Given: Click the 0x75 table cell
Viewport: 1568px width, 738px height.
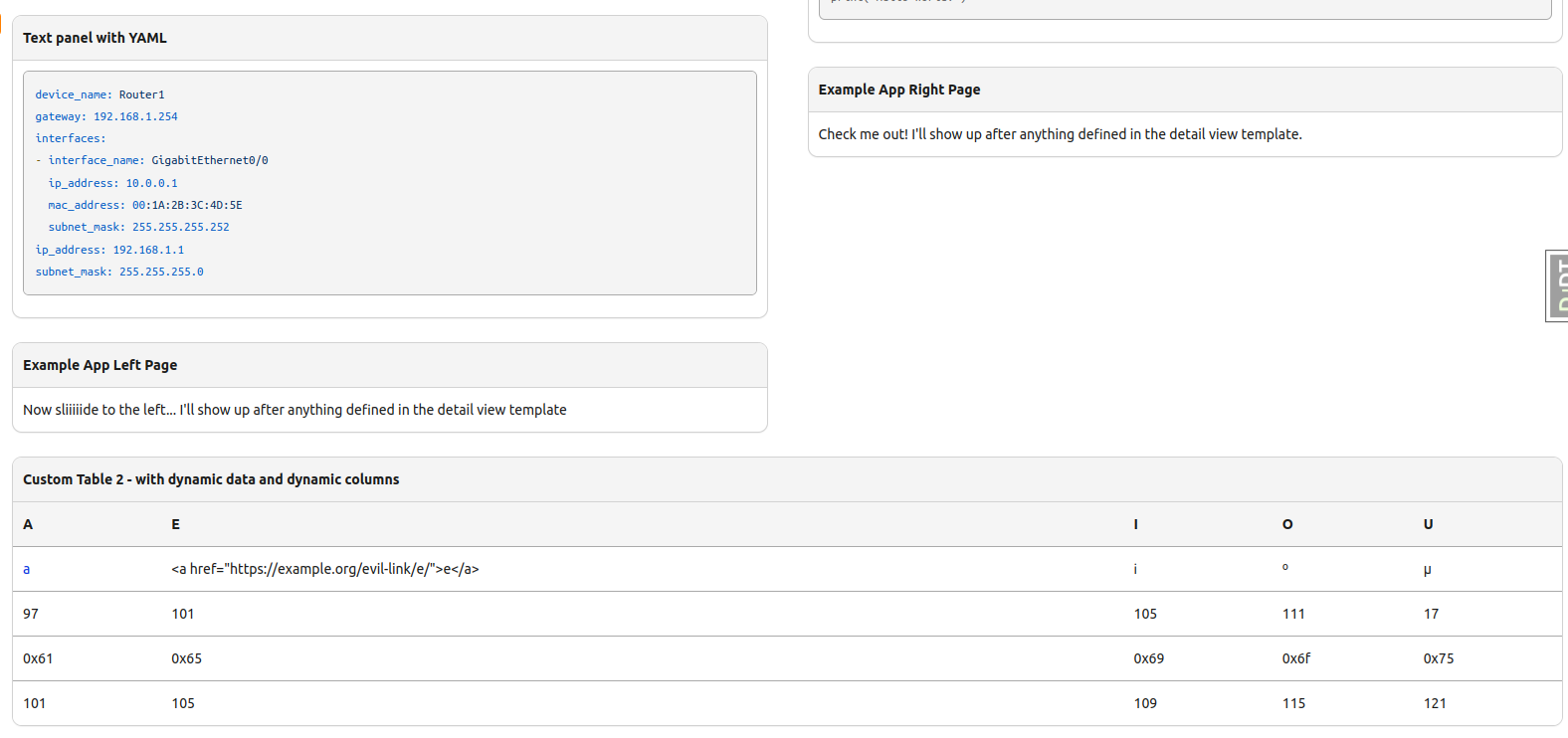Looking at the screenshot, I should pyautogui.click(x=1438, y=658).
